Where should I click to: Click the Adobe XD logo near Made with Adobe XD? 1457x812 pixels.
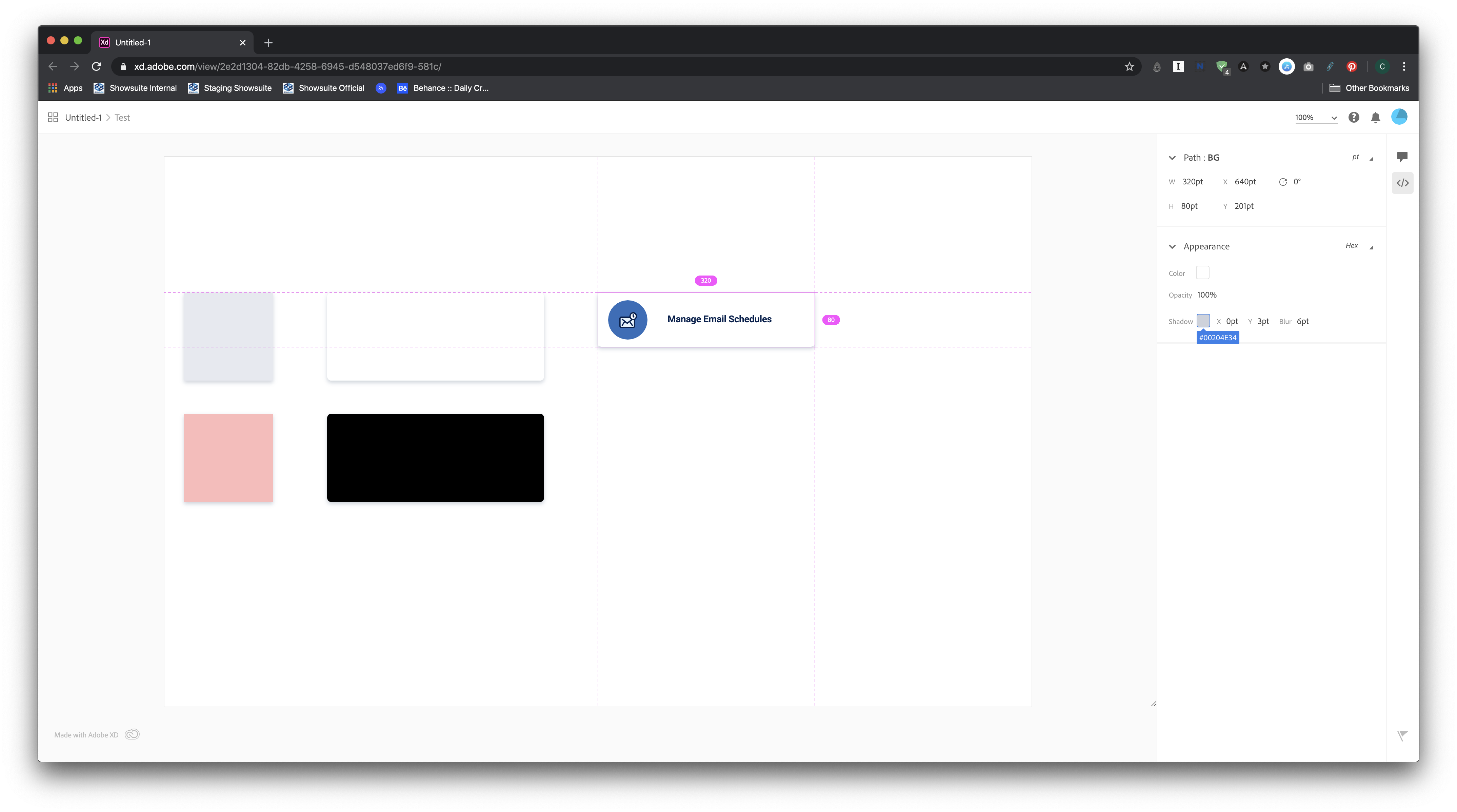pos(132,734)
